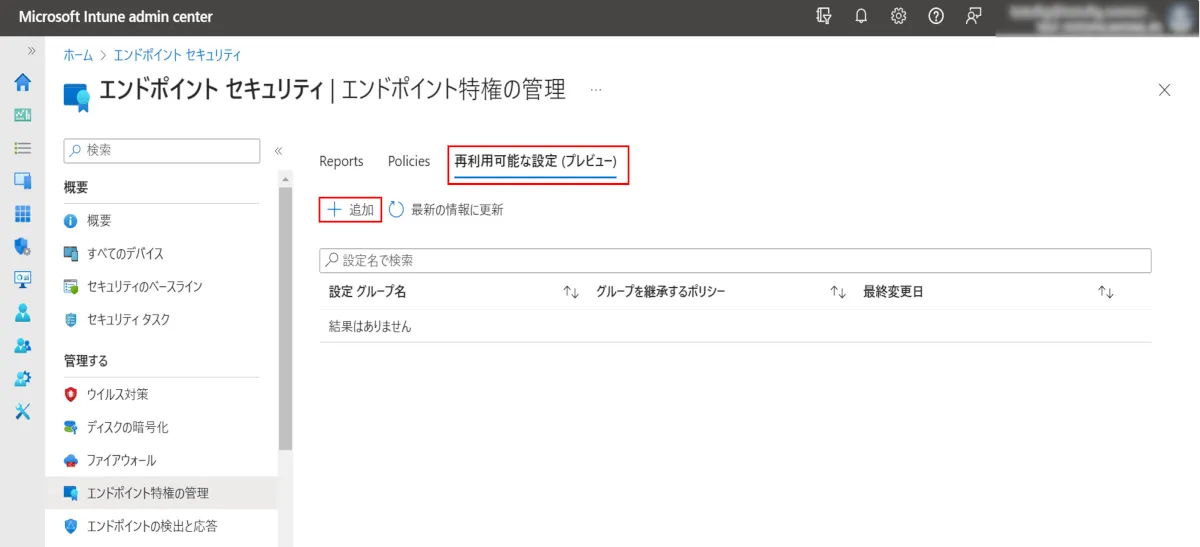
Task: Click the セキュリティのベースライン icon
Action: pyautogui.click(x=71, y=287)
